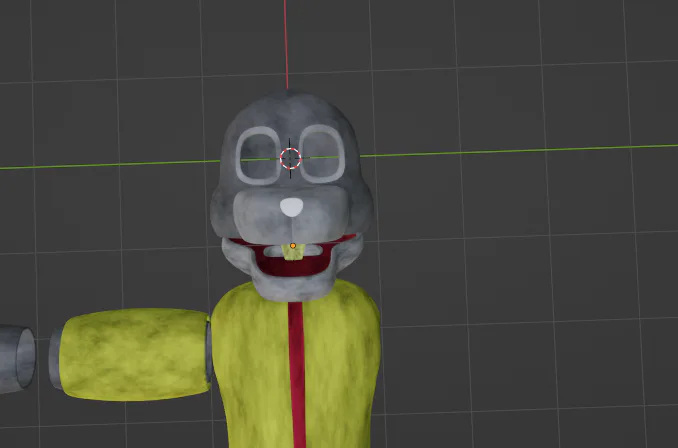Select the red stripe on the torso
Viewport: 678px width, 448px height.
297,374
